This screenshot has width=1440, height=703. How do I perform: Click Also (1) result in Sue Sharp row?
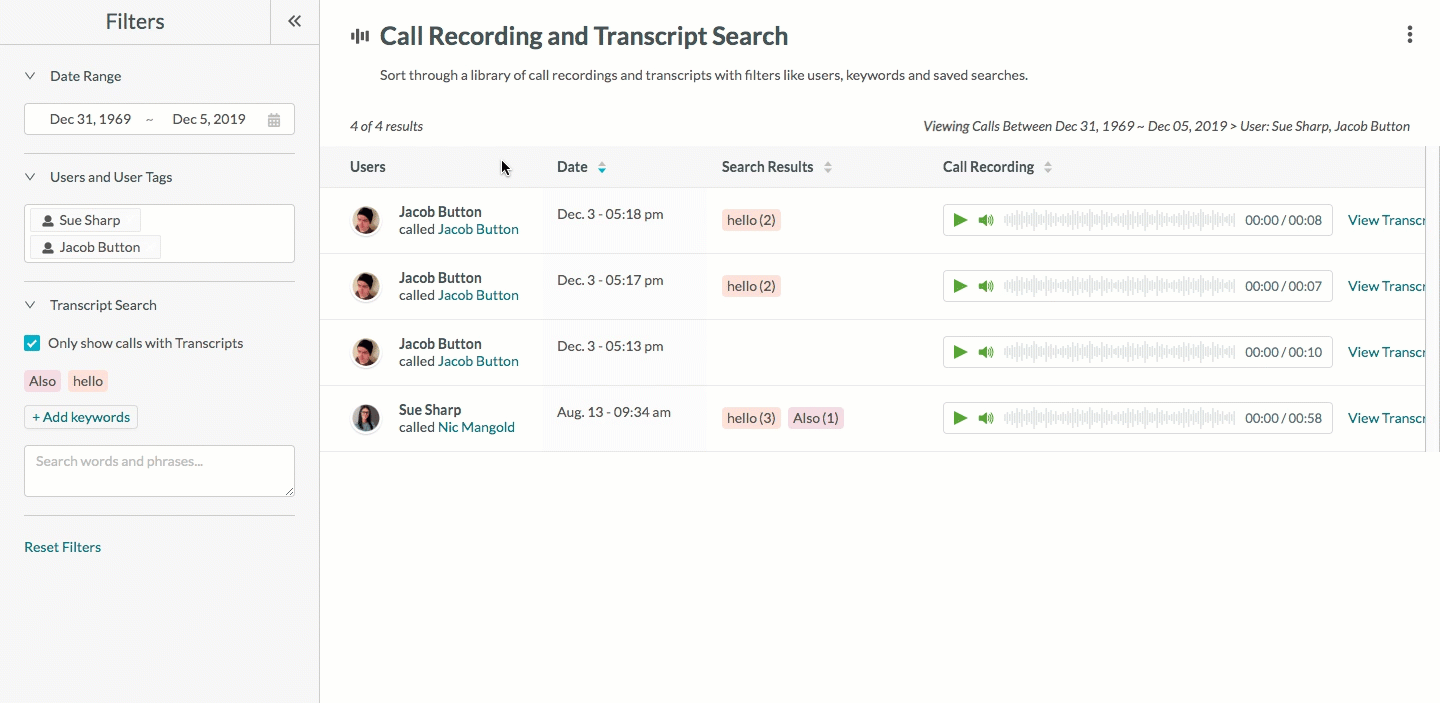(x=816, y=418)
